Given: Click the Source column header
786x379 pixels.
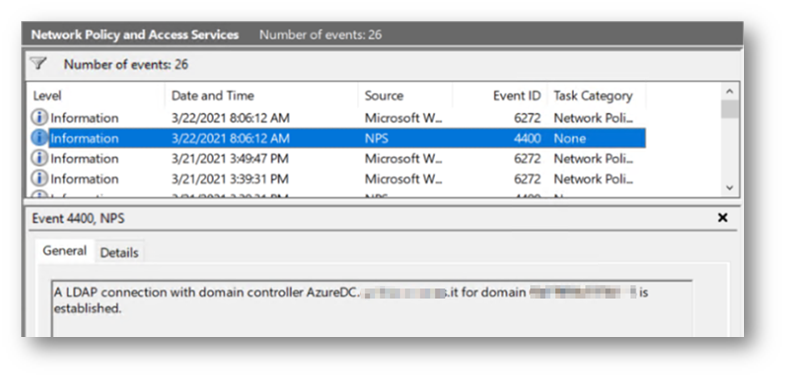Looking at the screenshot, I should pyautogui.click(x=406, y=96).
